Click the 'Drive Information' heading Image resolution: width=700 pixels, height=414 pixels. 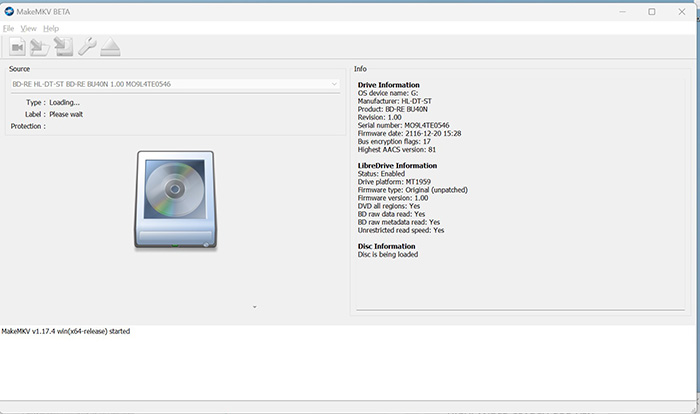[388, 85]
